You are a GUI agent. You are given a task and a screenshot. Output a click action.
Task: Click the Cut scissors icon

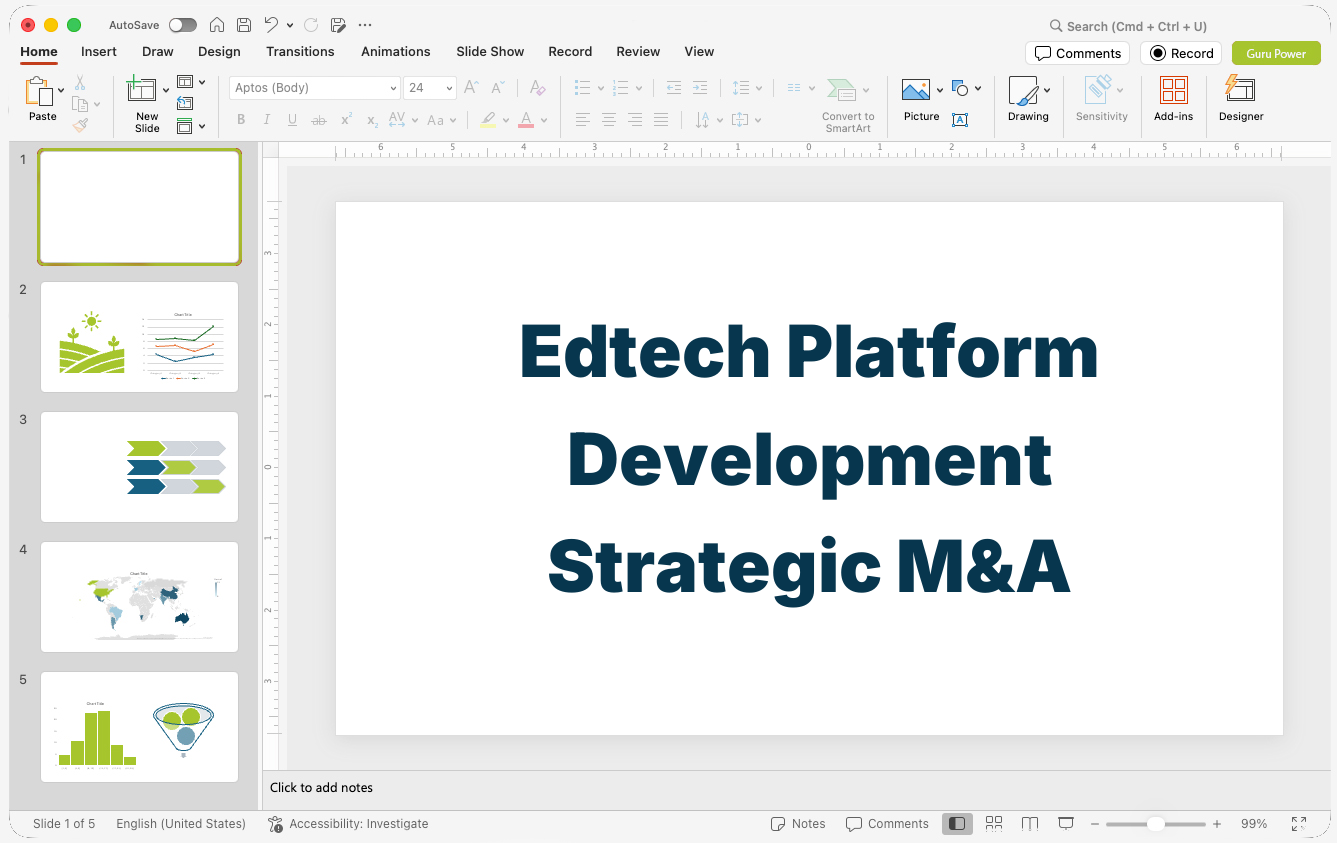pyautogui.click(x=80, y=83)
